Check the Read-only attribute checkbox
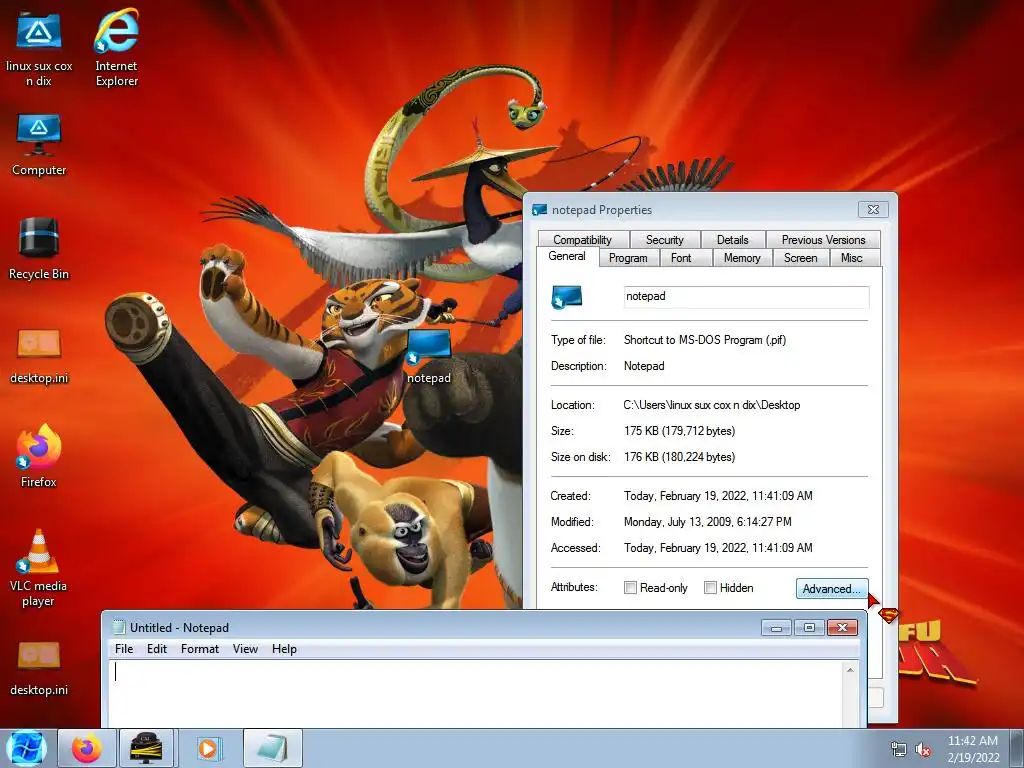Screen dimensions: 1024x768 point(630,588)
